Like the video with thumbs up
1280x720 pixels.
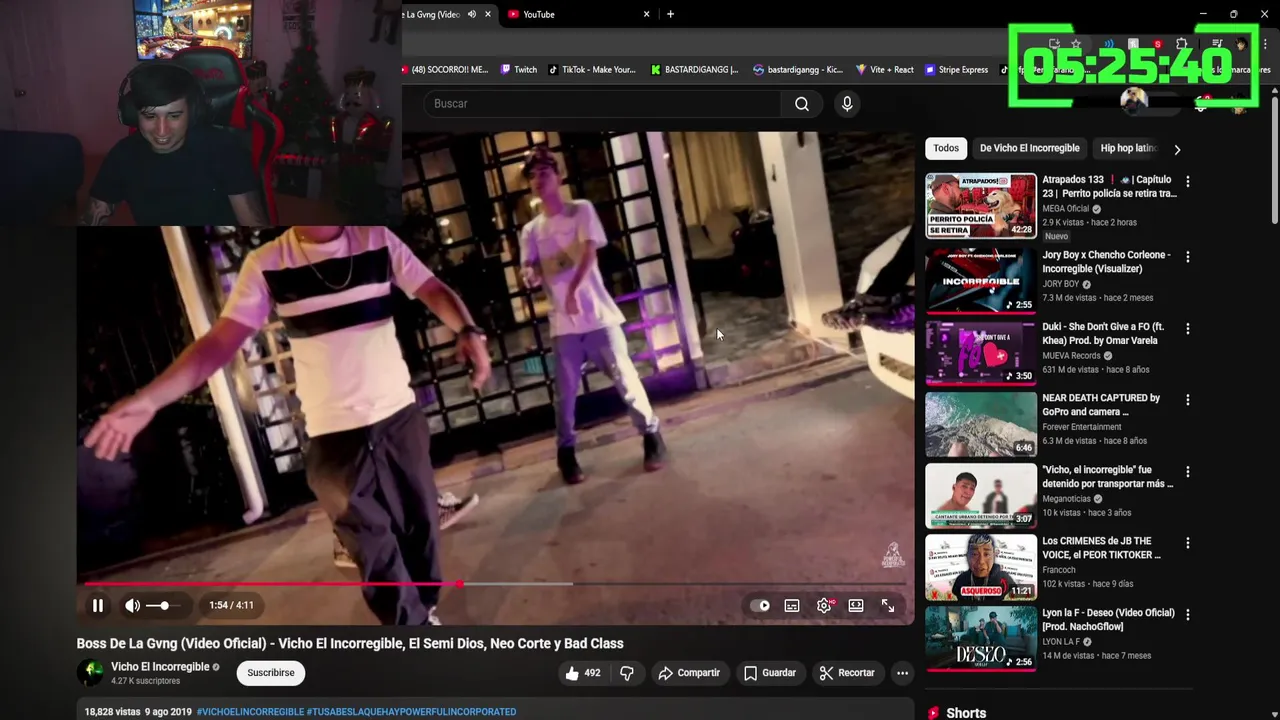tap(582, 673)
